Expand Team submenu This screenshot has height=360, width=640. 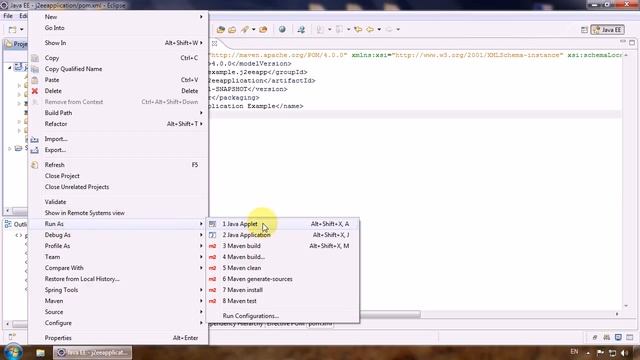coord(118,257)
